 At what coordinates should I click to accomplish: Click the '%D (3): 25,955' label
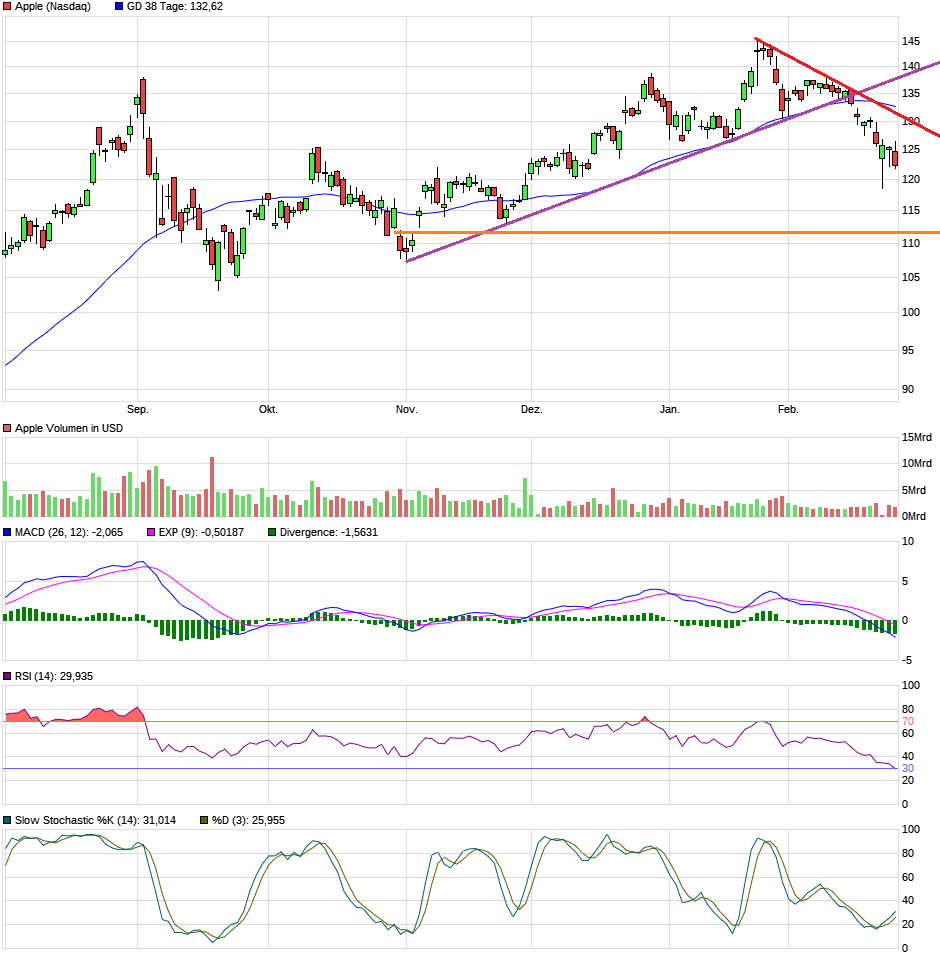[248, 820]
